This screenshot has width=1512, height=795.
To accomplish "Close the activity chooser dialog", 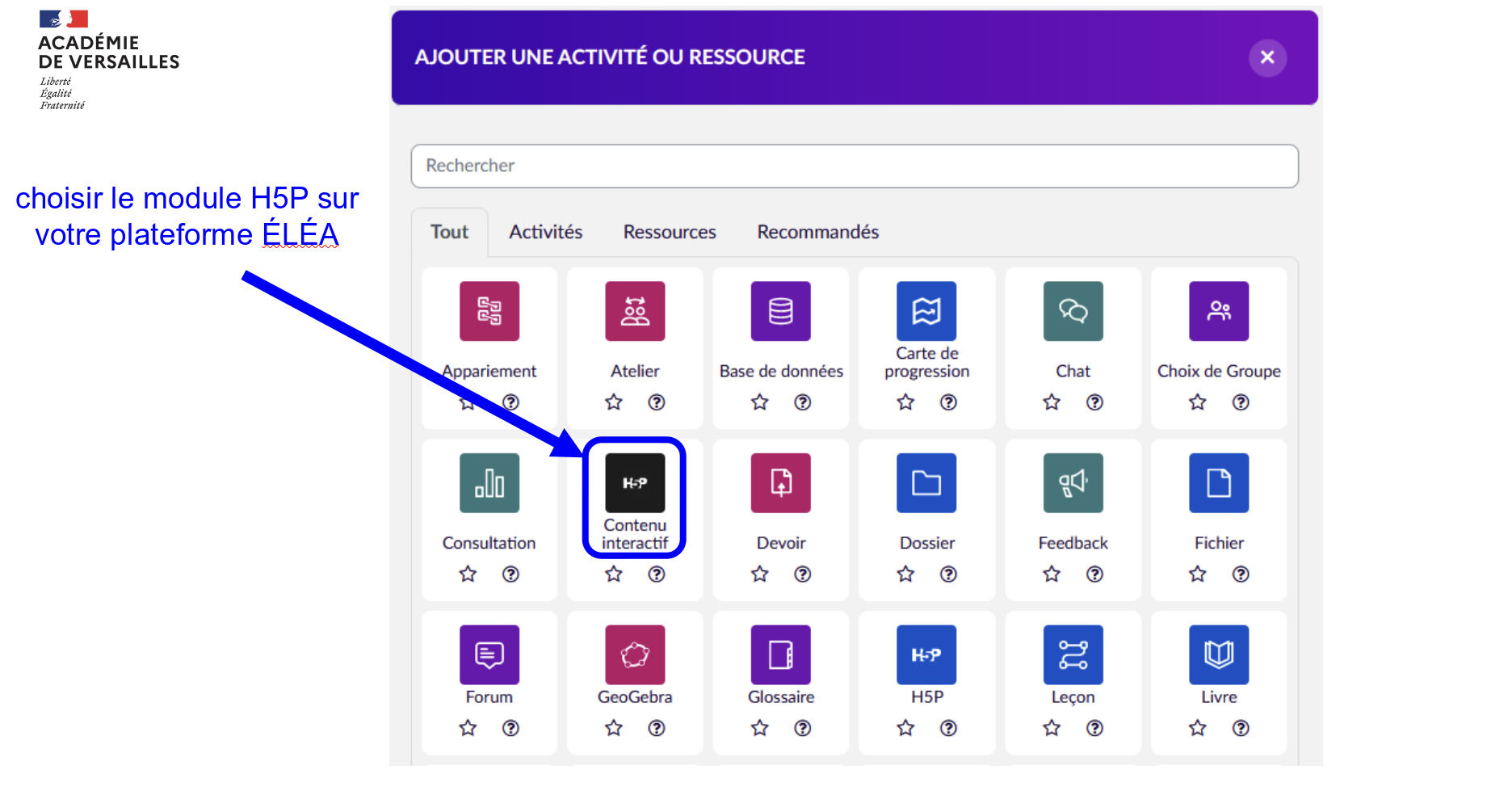I will (1267, 57).
